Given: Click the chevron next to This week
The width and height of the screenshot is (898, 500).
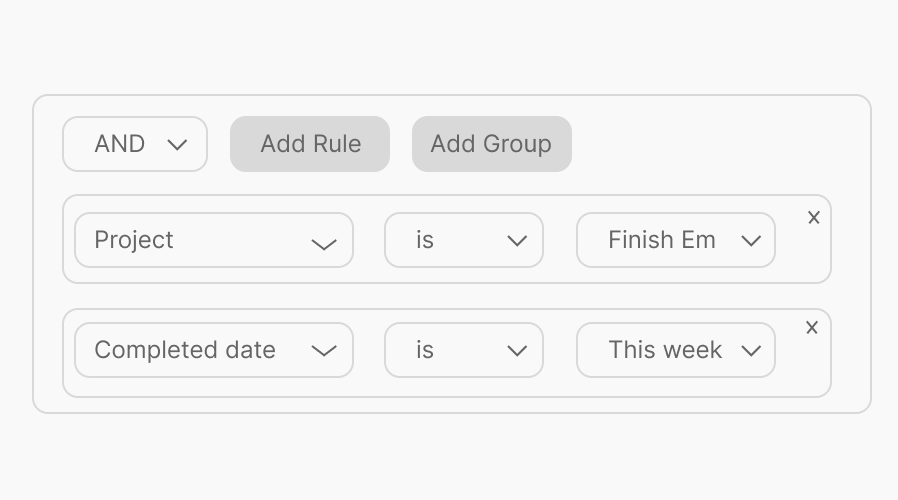Looking at the screenshot, I should point(750,351).
